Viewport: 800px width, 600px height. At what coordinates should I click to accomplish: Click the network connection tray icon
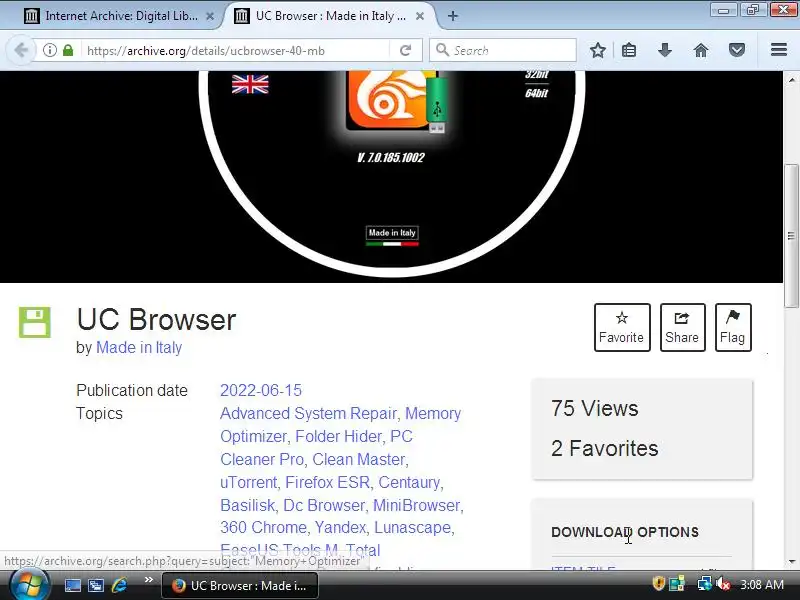click(704, 584)
